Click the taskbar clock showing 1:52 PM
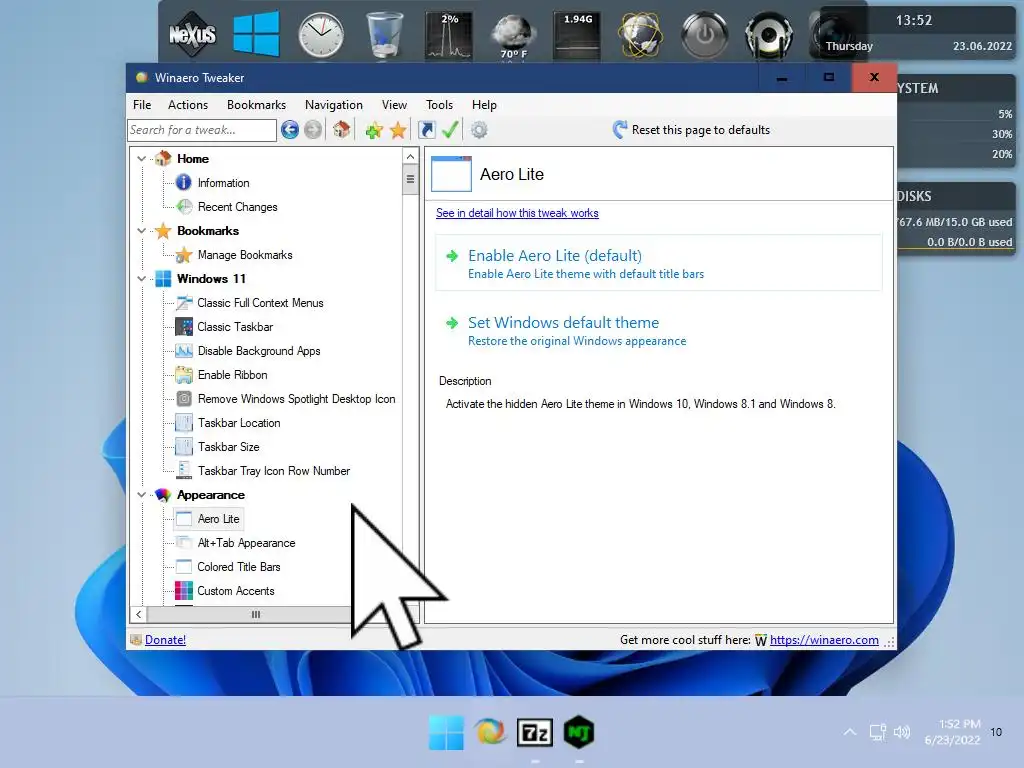Screen dimensions: 1024x768 pyautogui.click(x=952, y=732)
